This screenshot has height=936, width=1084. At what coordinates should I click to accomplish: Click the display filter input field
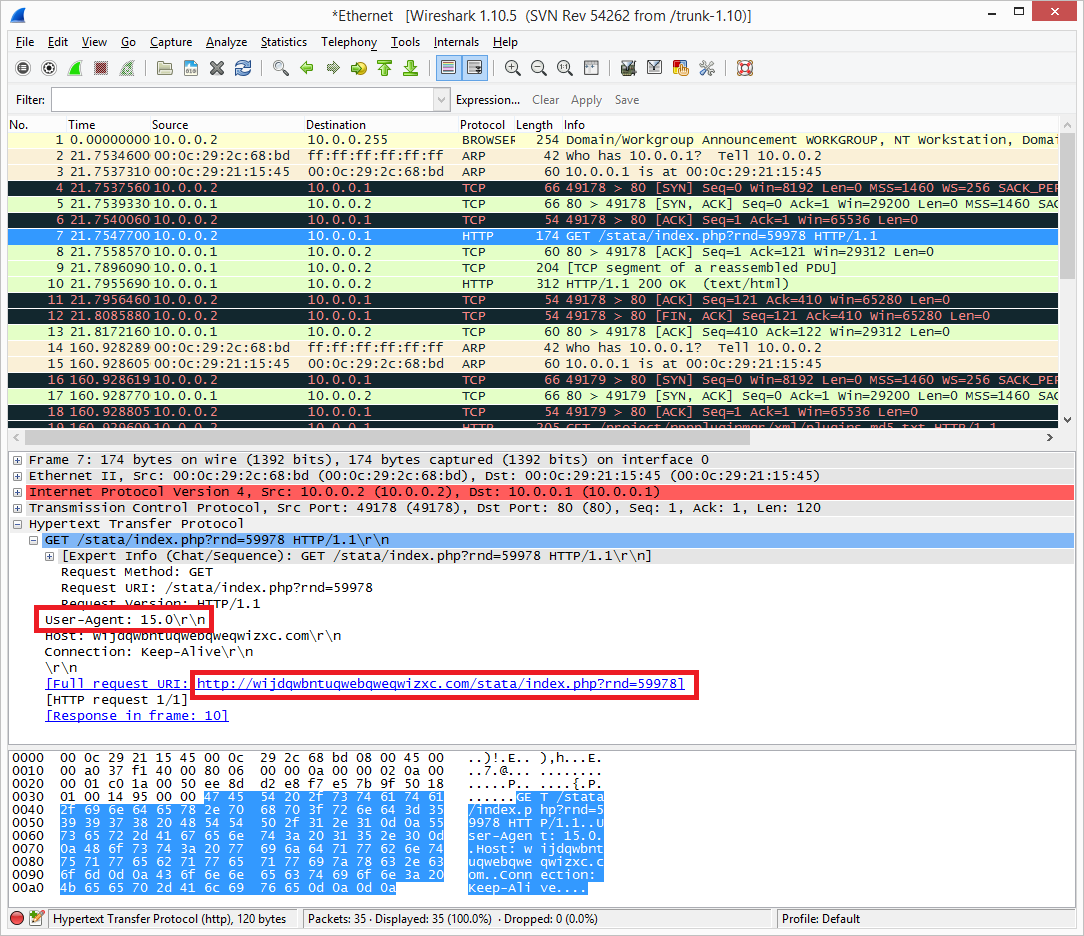click(x=243, y=100)
